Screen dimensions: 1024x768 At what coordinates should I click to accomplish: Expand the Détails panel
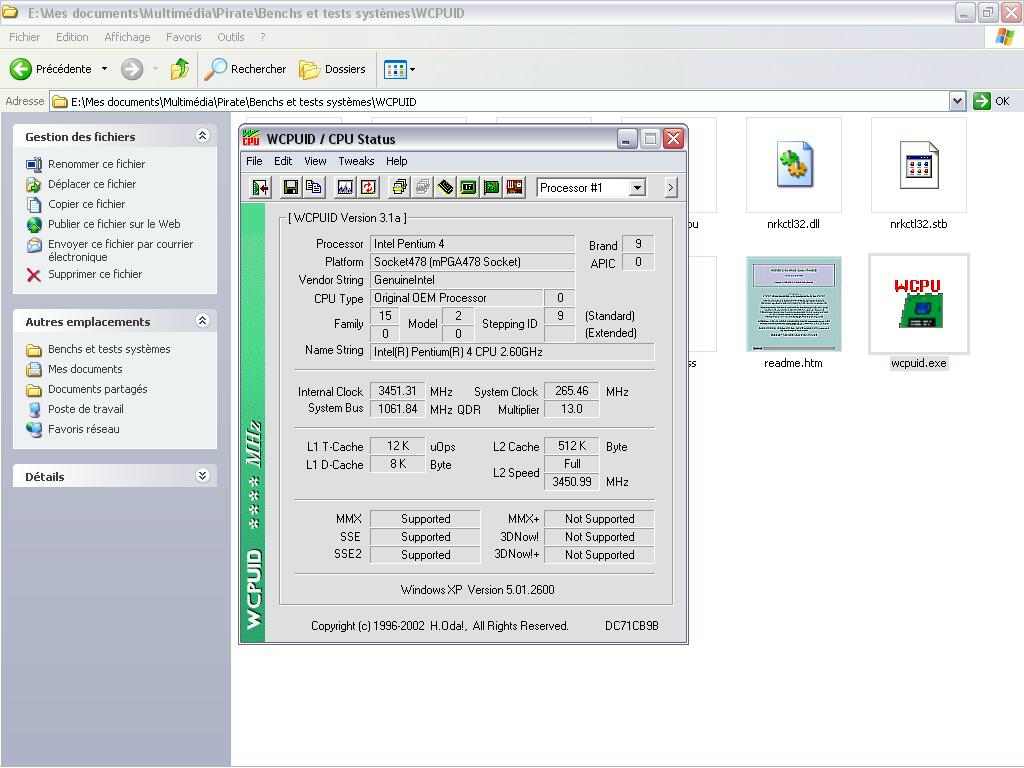pos(202,475)
